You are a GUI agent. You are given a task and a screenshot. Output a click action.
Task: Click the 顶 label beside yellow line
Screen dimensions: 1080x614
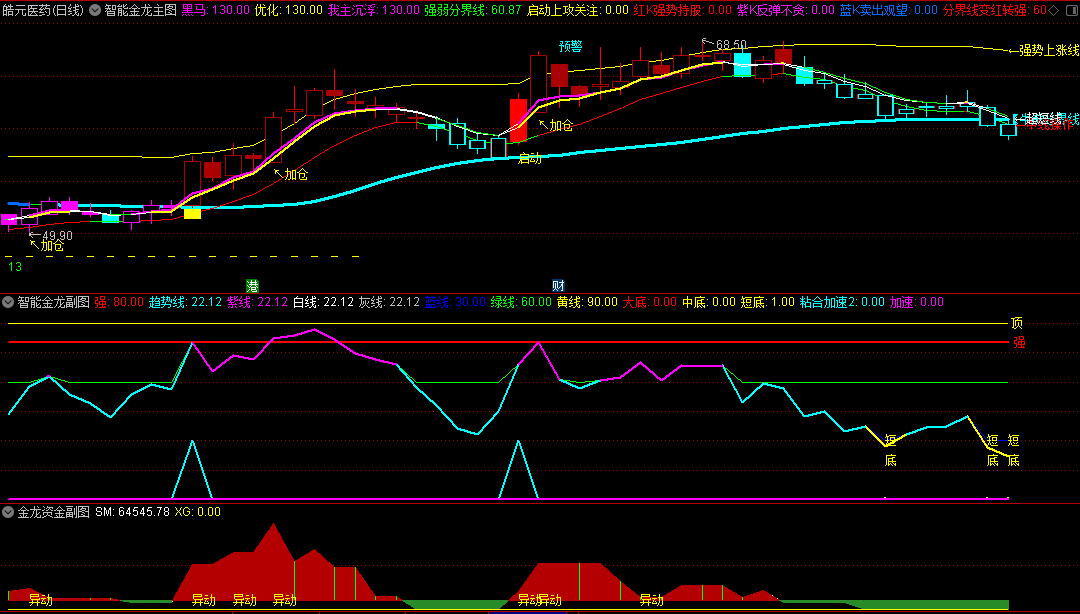point(1017,323)
